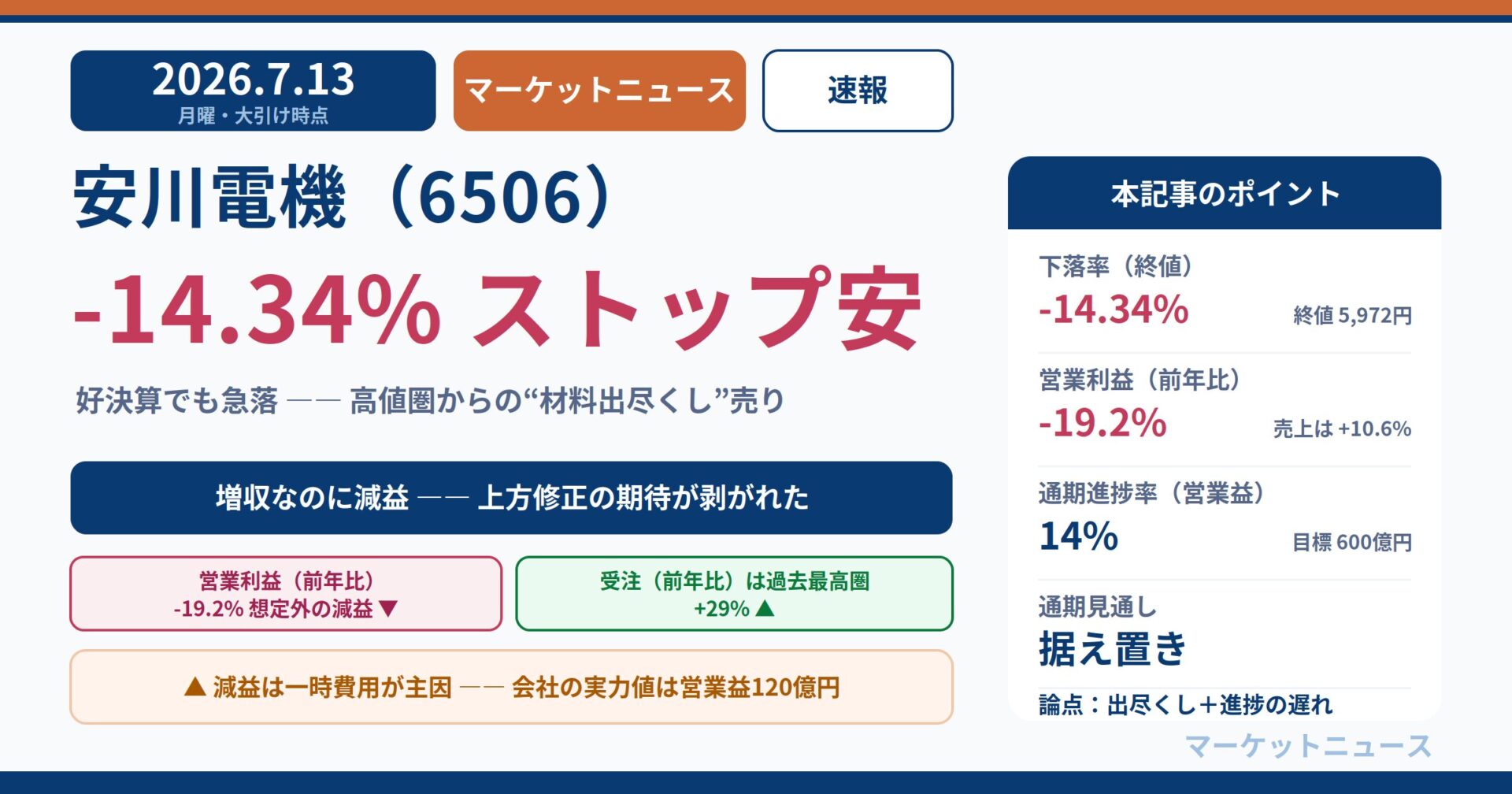
Task: Click the 会社の実力値は営業益120億円 note box
Action: point(511,687)
